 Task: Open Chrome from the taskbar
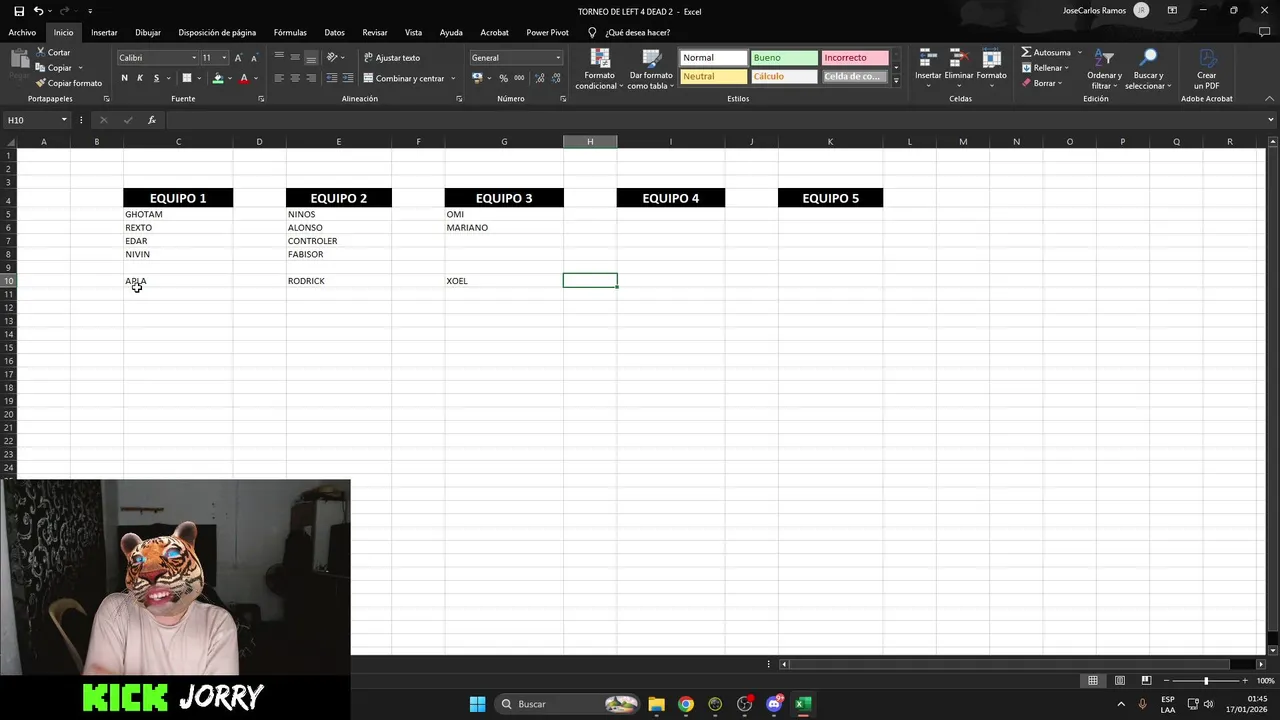[x=685, y=704]
